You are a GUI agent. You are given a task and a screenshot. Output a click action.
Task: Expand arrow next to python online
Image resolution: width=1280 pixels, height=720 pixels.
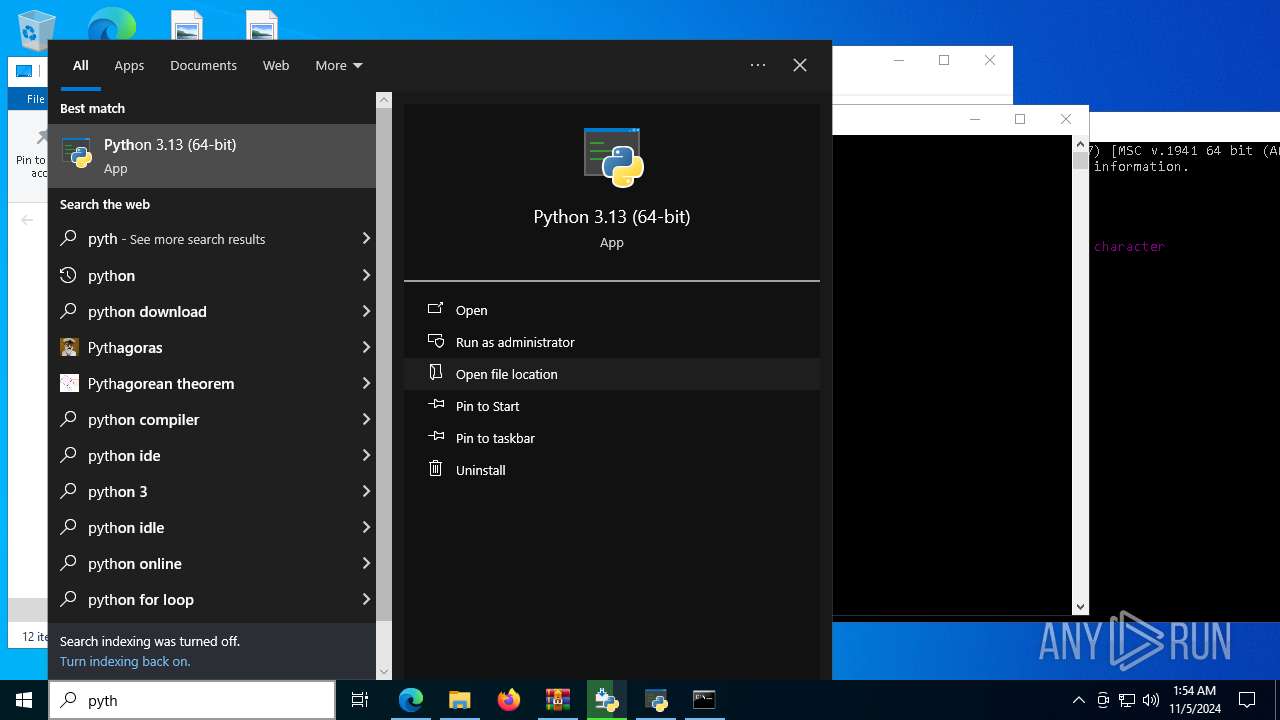(366, 563)
